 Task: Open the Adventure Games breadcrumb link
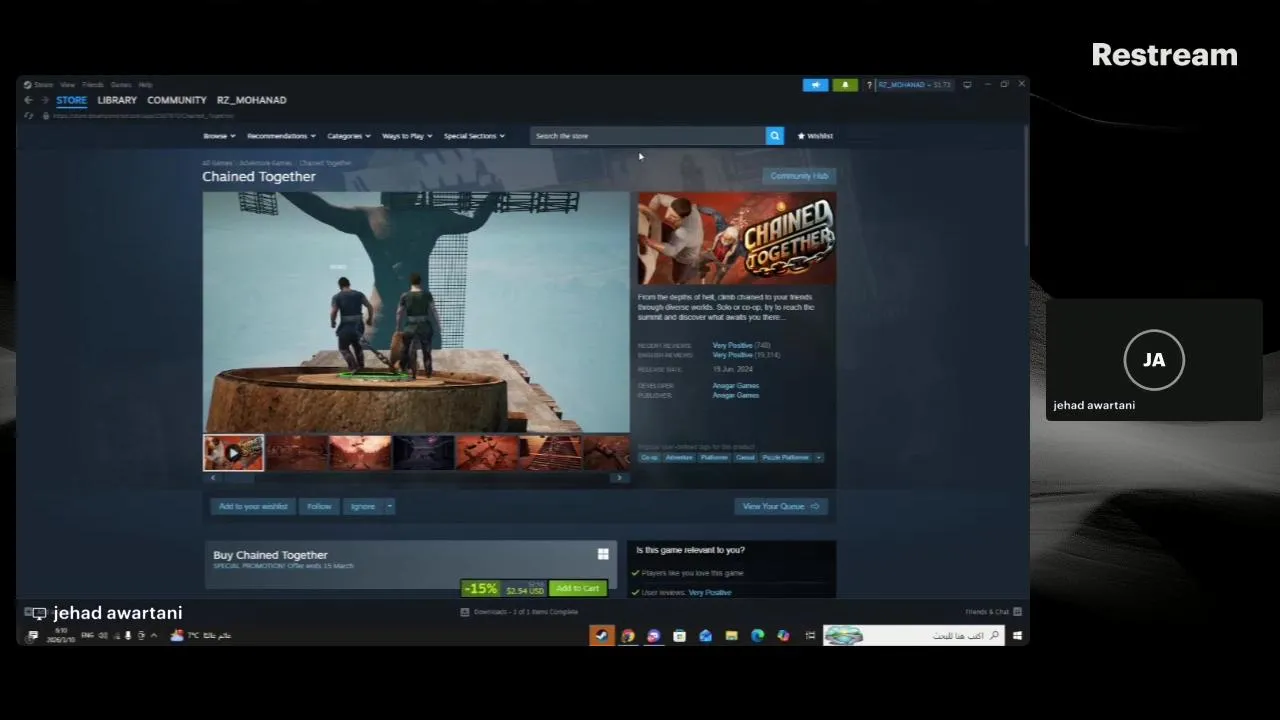click(x=265, y=163)
